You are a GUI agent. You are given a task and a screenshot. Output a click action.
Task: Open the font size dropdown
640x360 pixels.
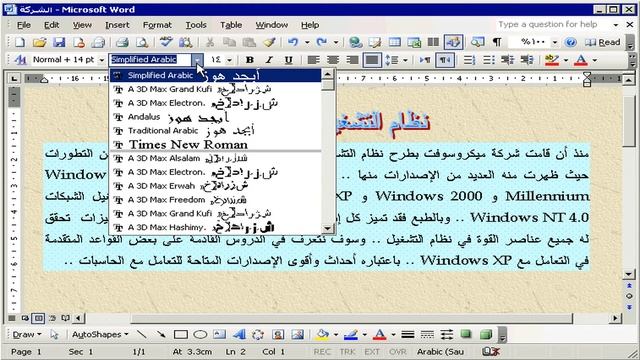[229, 60]
